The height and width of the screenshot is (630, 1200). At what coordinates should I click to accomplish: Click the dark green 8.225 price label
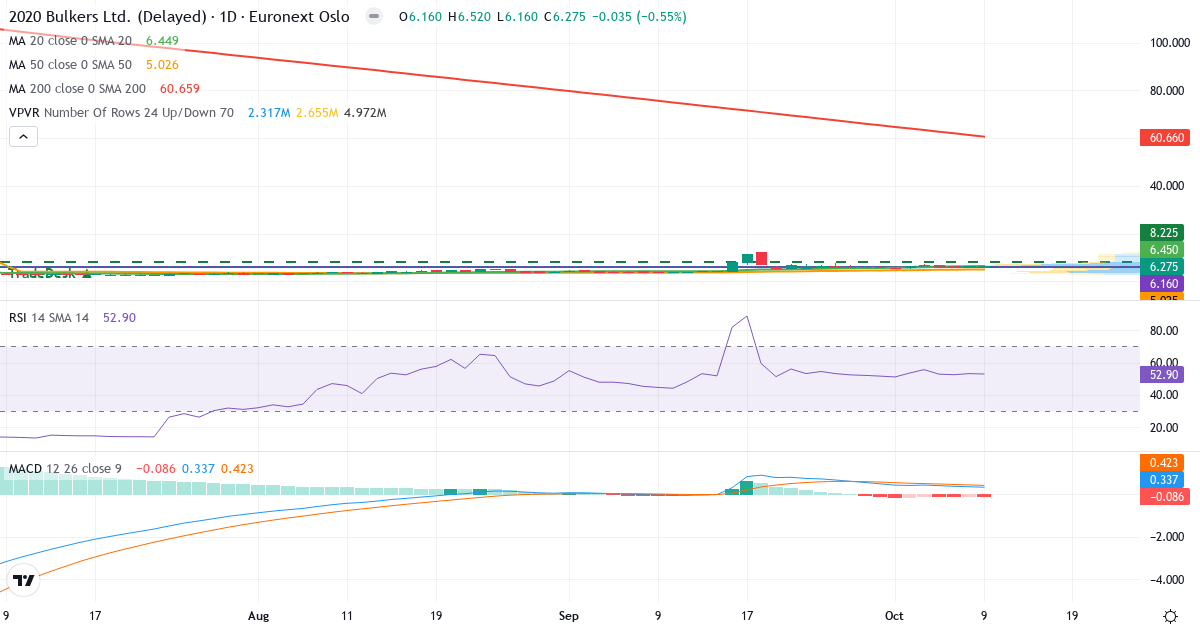pos(1164,232)
